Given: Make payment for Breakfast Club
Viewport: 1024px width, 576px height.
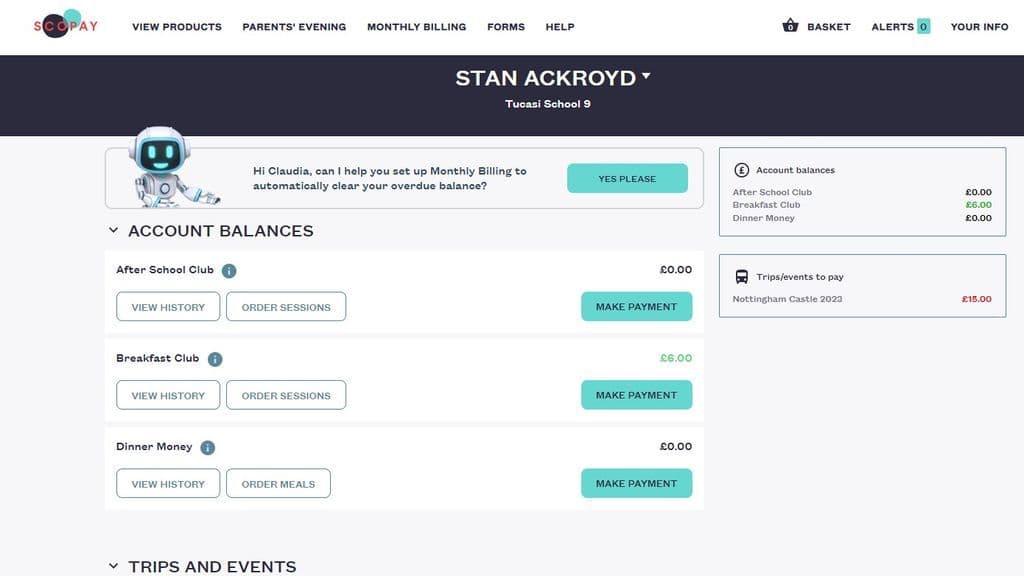Looking at the screenshot, I should [x=636, y=394].
